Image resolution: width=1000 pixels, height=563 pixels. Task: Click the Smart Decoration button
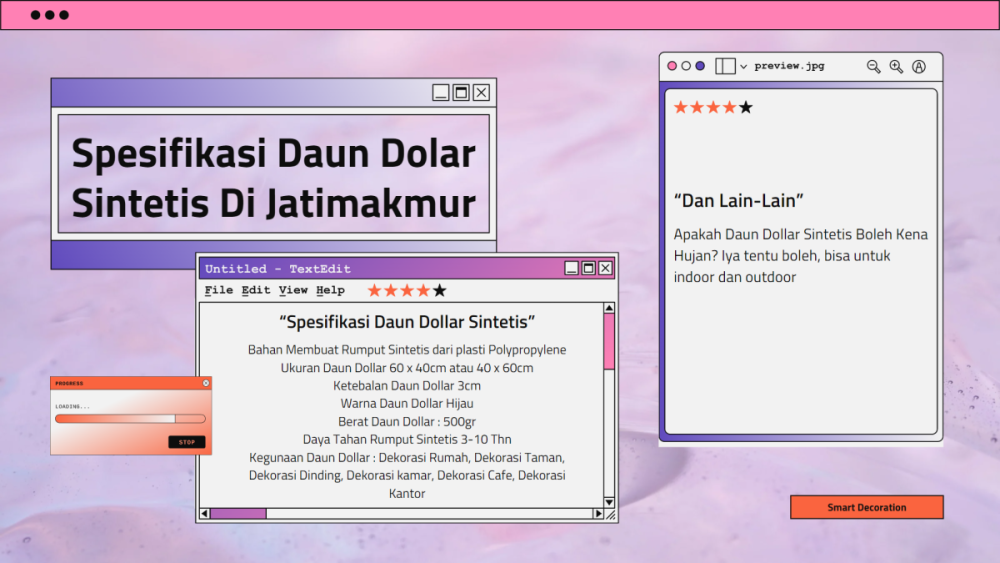pos(867,508)
